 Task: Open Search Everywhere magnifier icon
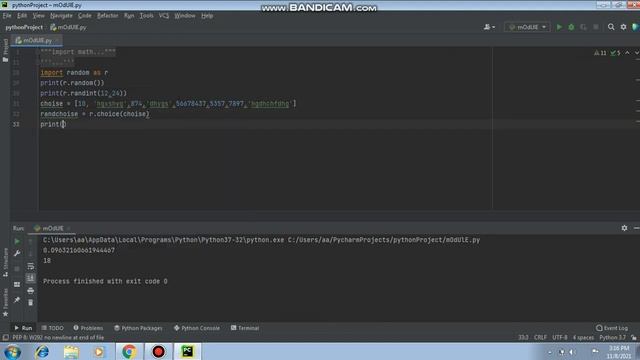click(611, 27)
